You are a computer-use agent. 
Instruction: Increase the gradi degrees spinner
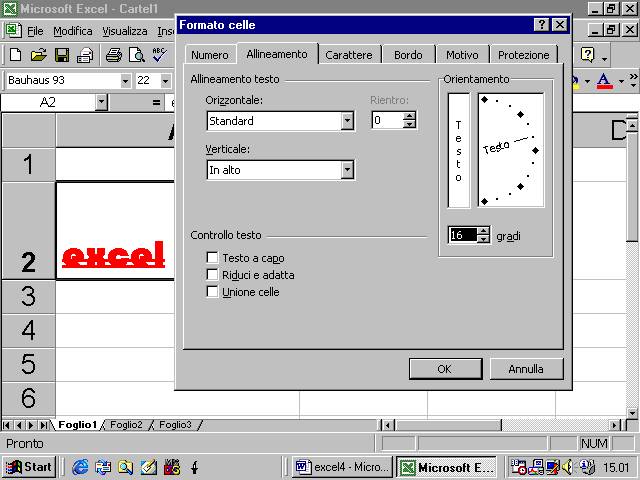[x=484, y=231]
